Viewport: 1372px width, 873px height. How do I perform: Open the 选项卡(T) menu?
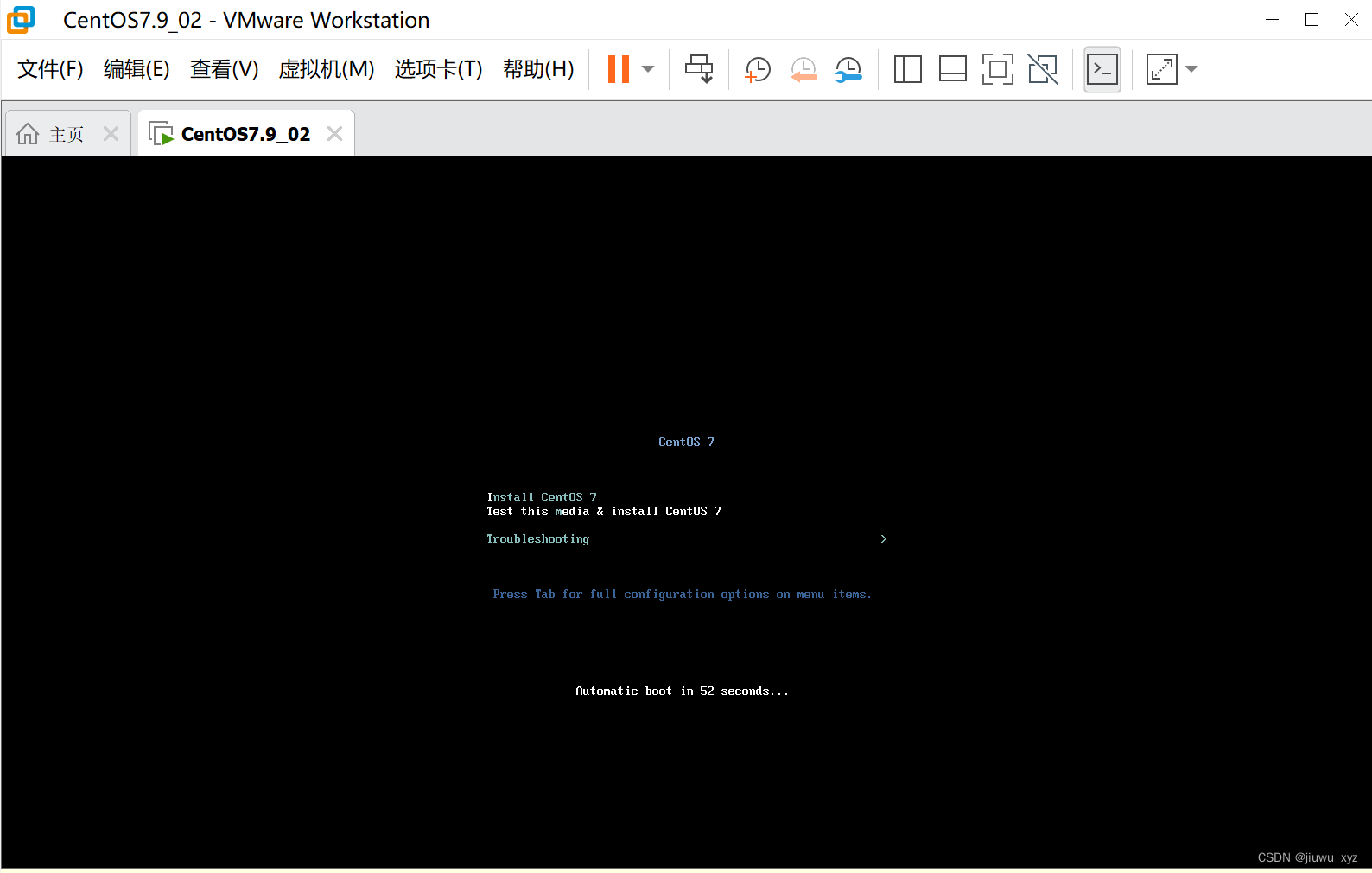point(439,69)
